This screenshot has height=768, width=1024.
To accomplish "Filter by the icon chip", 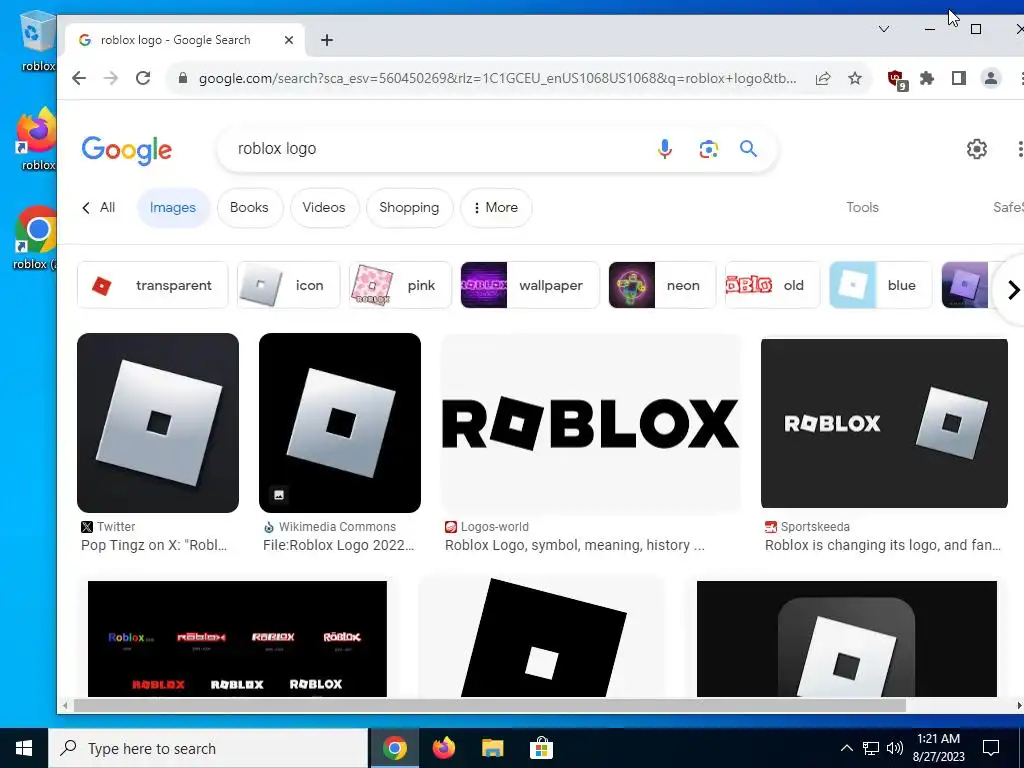I will pos(289,285).
